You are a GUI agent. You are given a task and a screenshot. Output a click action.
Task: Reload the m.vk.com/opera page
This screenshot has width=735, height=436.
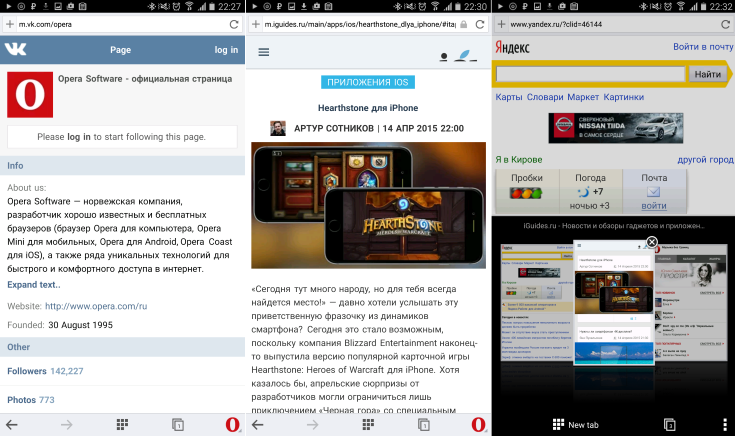233,23
